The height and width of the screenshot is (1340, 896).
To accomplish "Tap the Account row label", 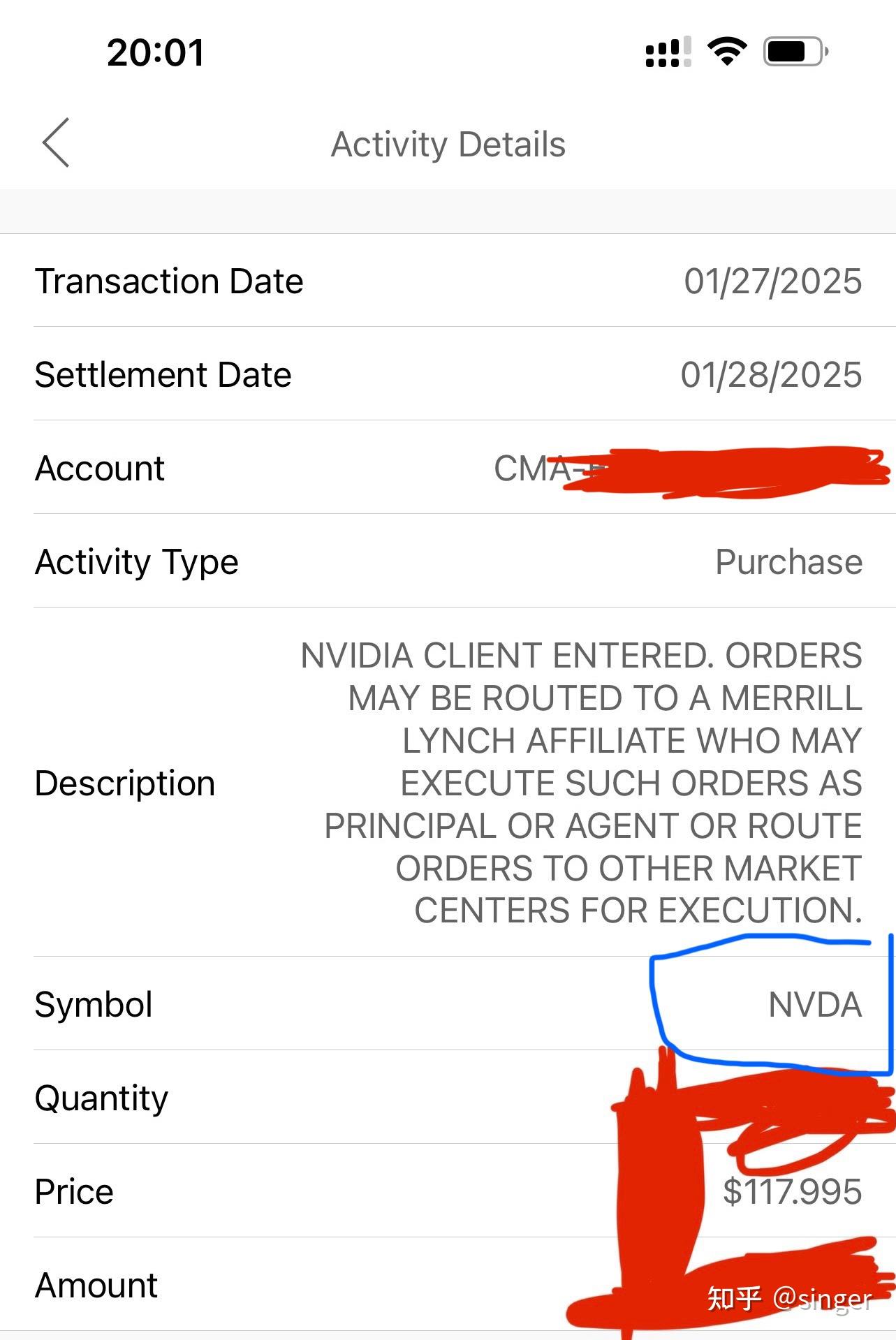I will [x=100, y=469].
